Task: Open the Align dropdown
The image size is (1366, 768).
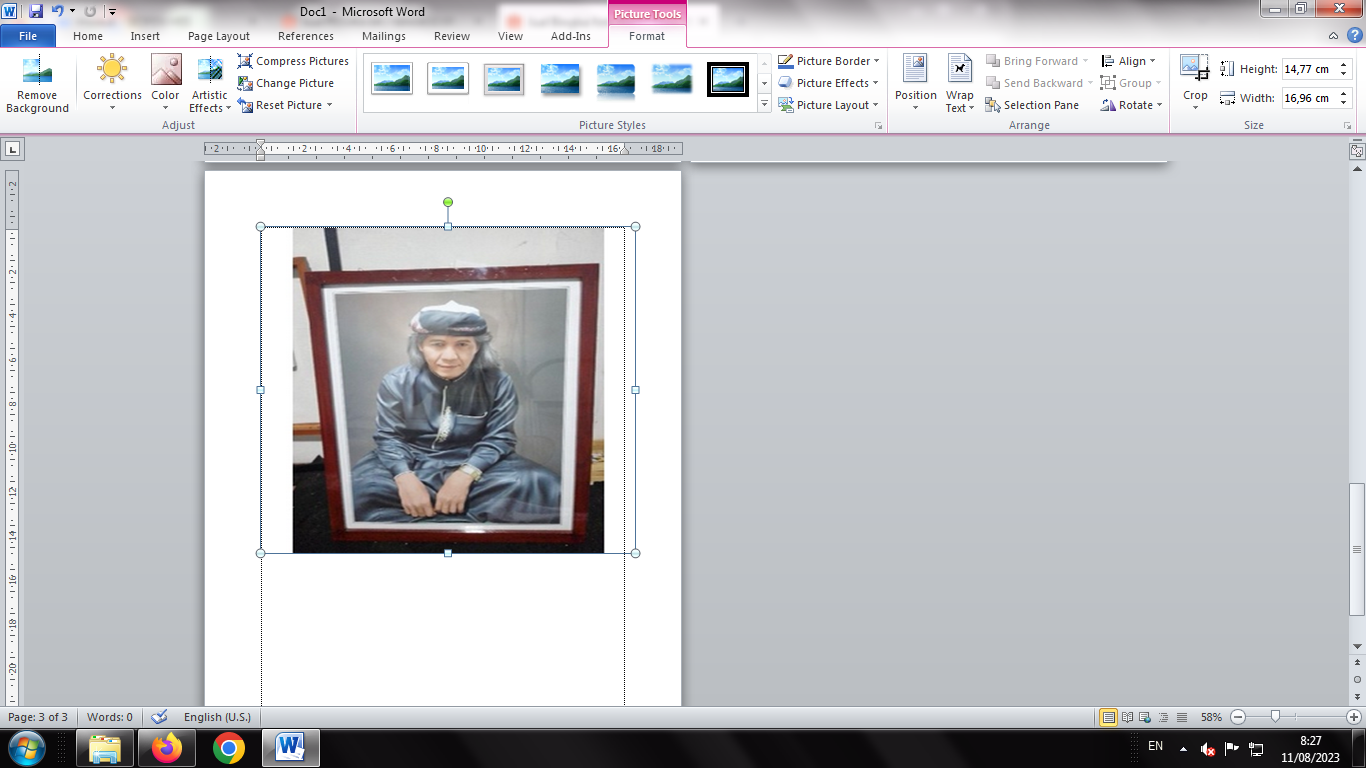Action: click(x=1128, y=61)
